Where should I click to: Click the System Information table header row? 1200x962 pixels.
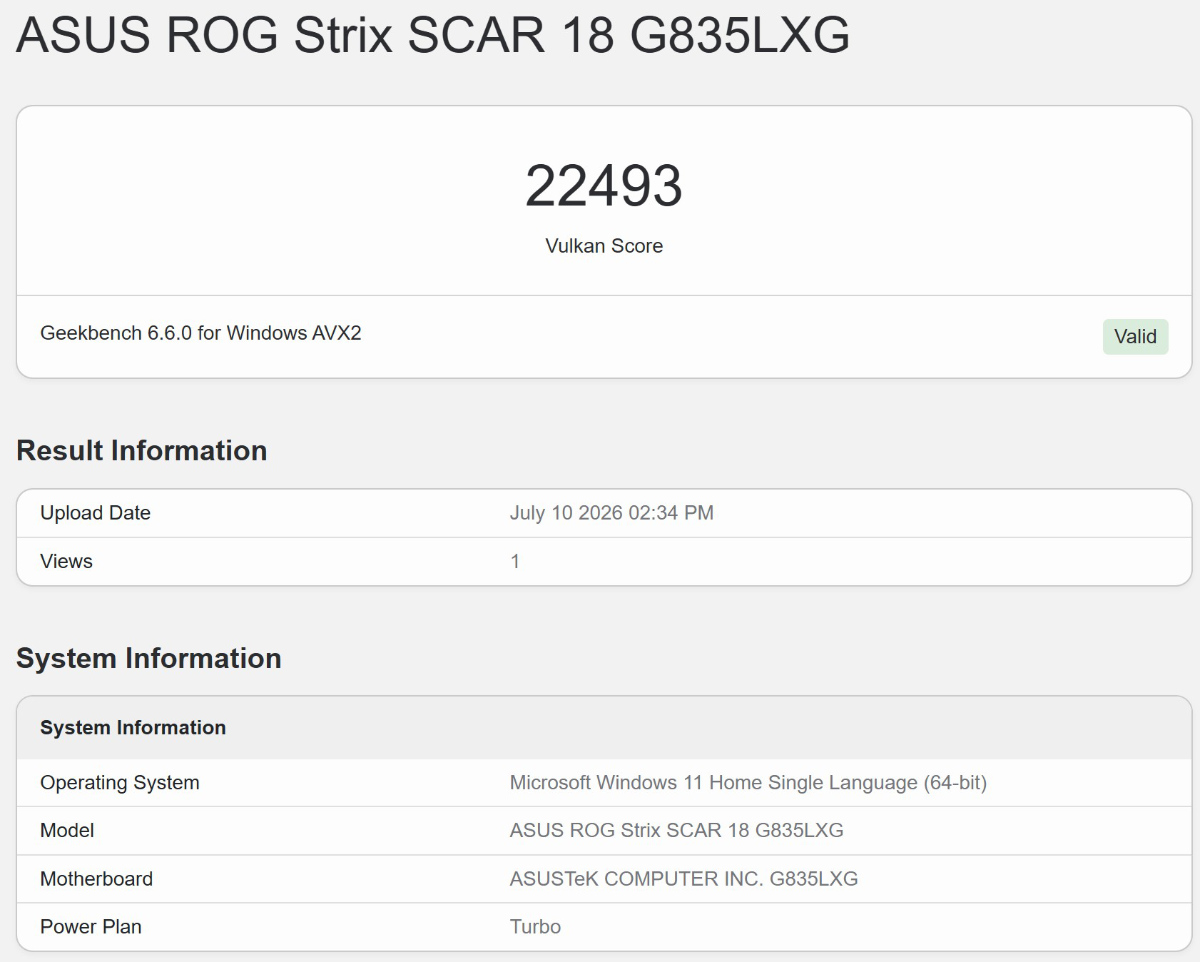(x=604, y=728)
